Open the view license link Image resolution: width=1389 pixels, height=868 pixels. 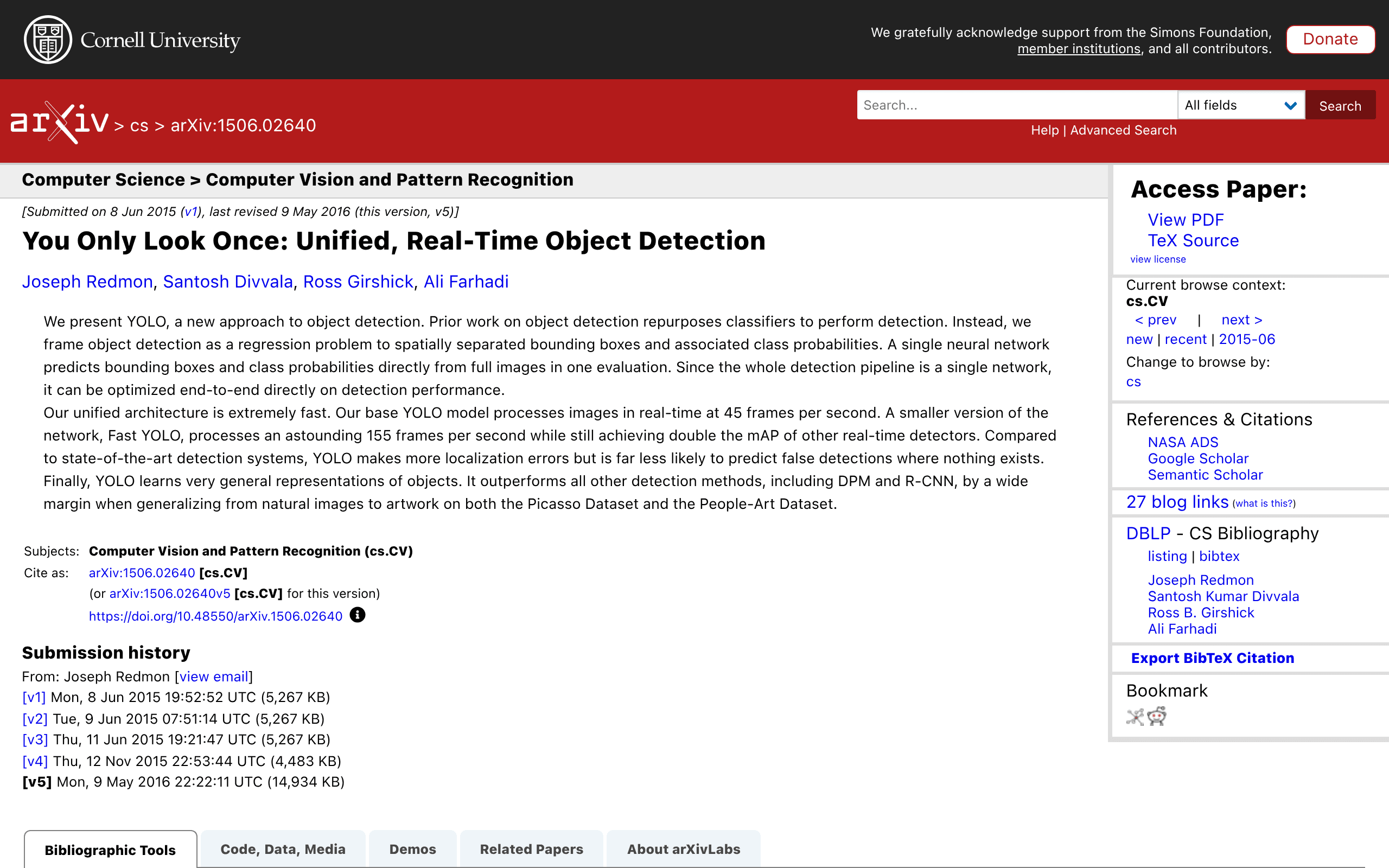click(x=1158, y=259)
